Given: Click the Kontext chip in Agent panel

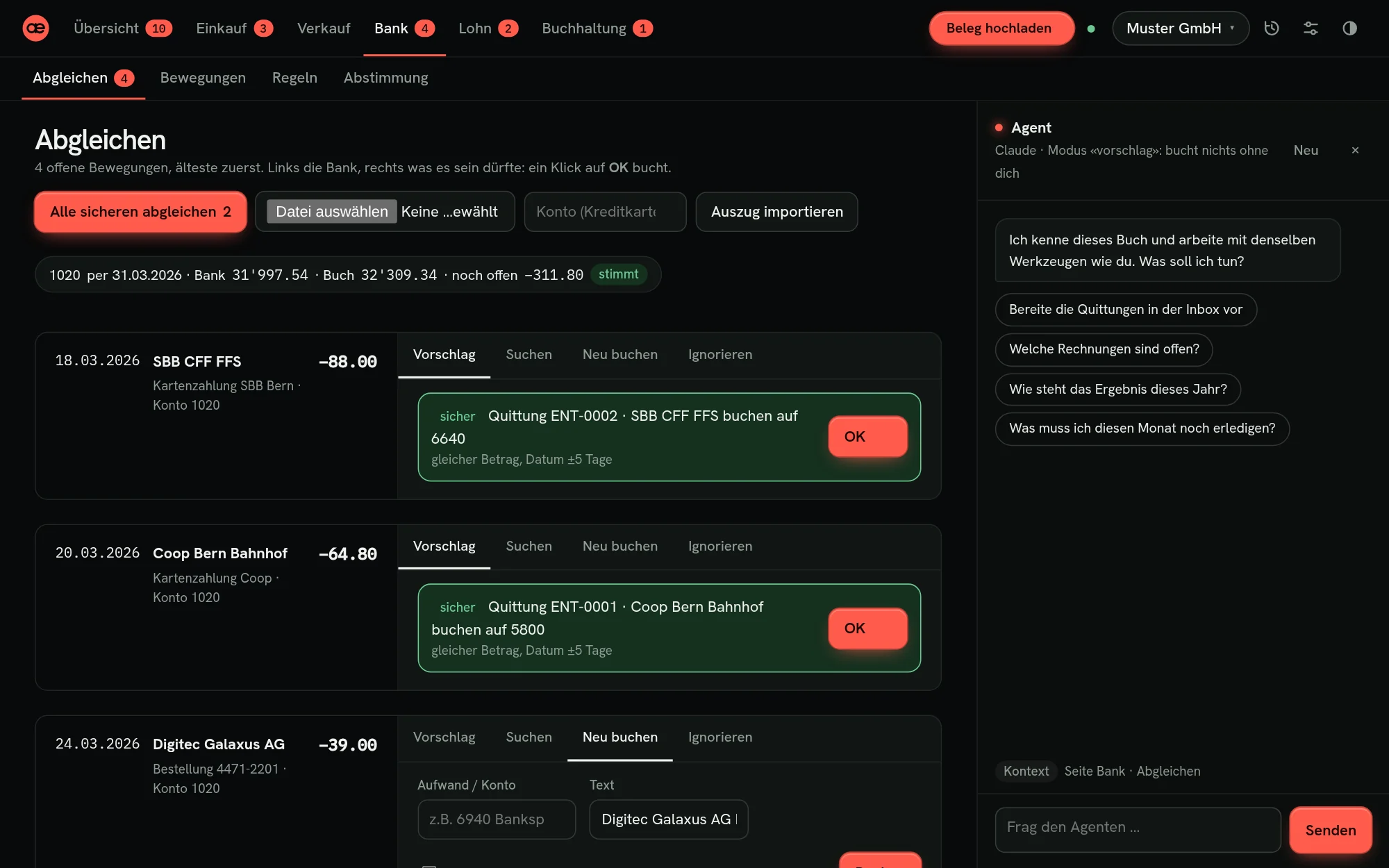Looking at the screenshot, I should (x=1026, y=771).
